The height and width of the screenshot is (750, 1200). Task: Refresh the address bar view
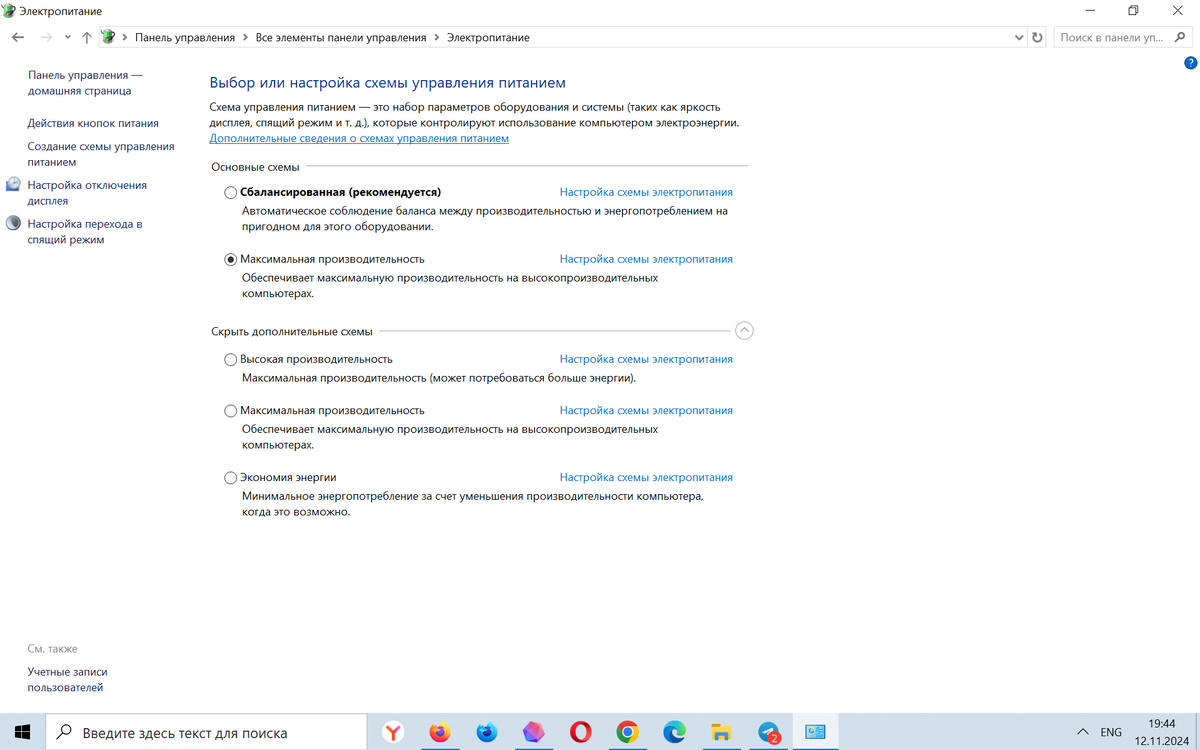(1038, 37)
